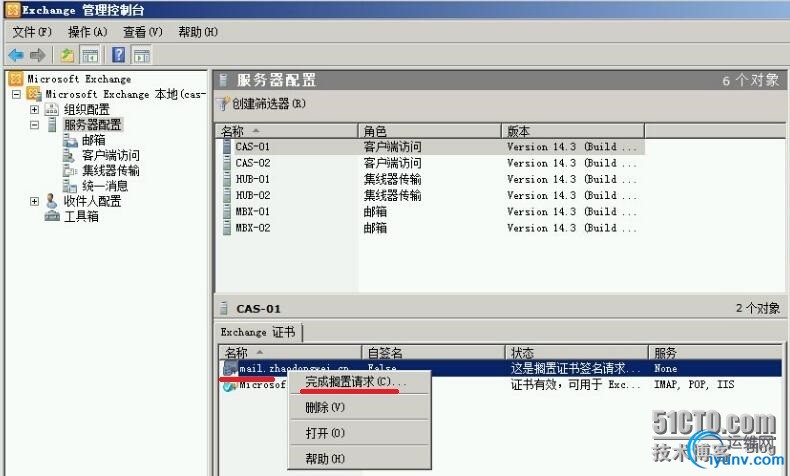Click the IMAP, POP, IIS services cell
Screen dimensions: 790x476
pyautogui.click(x=694, y=384)
